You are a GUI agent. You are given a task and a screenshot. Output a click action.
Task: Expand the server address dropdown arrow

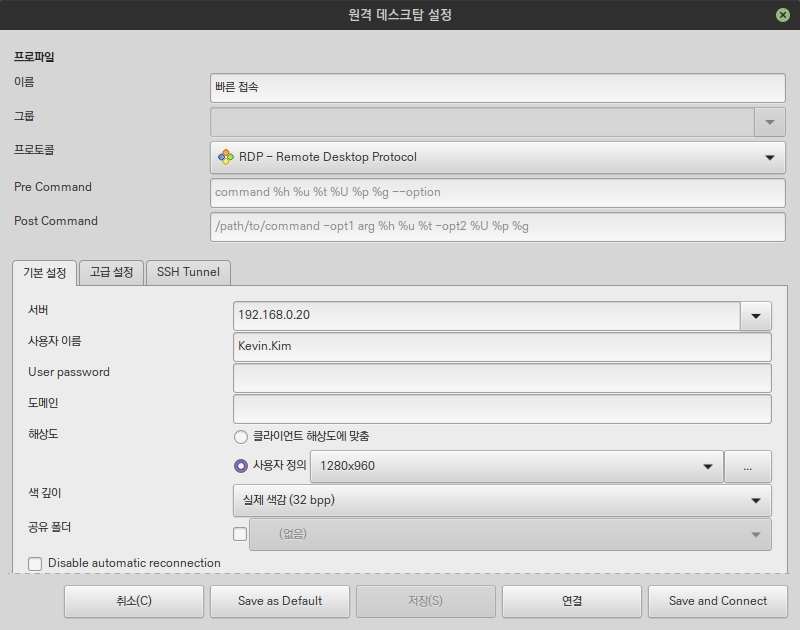[x=756, y=316]
